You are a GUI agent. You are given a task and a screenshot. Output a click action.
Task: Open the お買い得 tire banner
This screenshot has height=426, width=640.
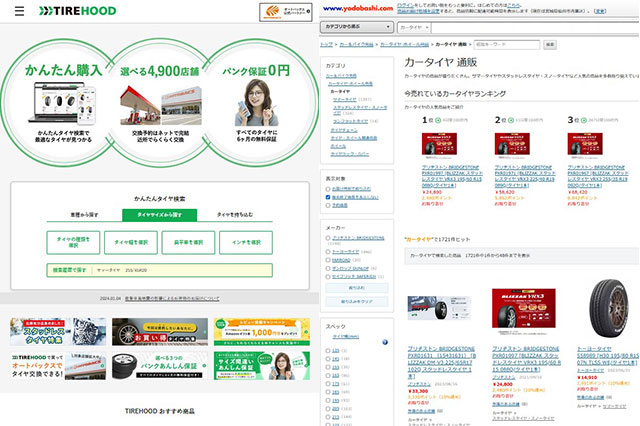click(x=160, y=332)
